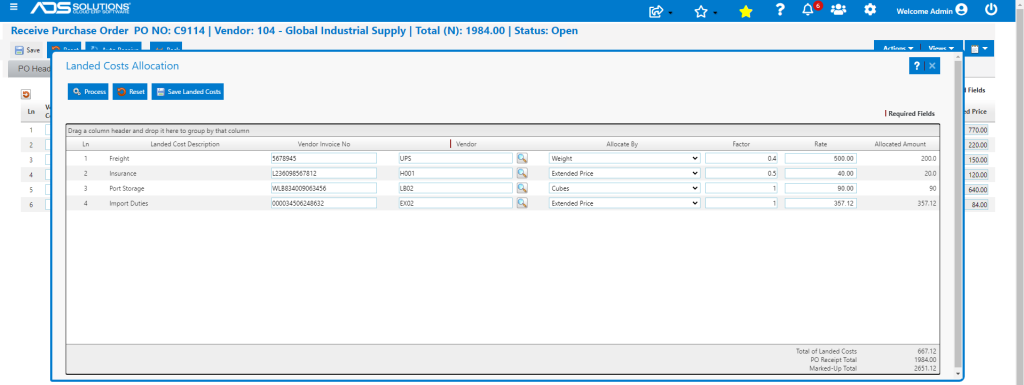Sort by Landed Cost Description column
The image size is (1024, 385).
(x=185, y=144)
